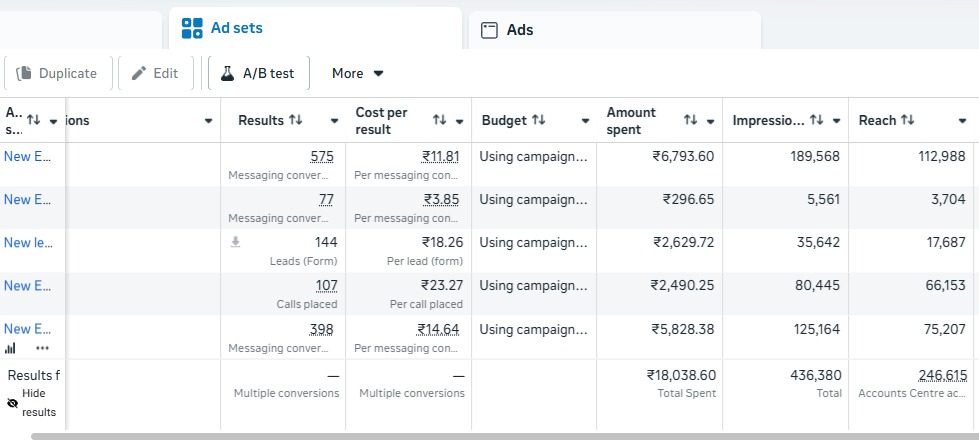The height and width of the screenshot is (448, 979).
Task: Start an A/B test
Action: pyautogui.click(x=258, y=73)
